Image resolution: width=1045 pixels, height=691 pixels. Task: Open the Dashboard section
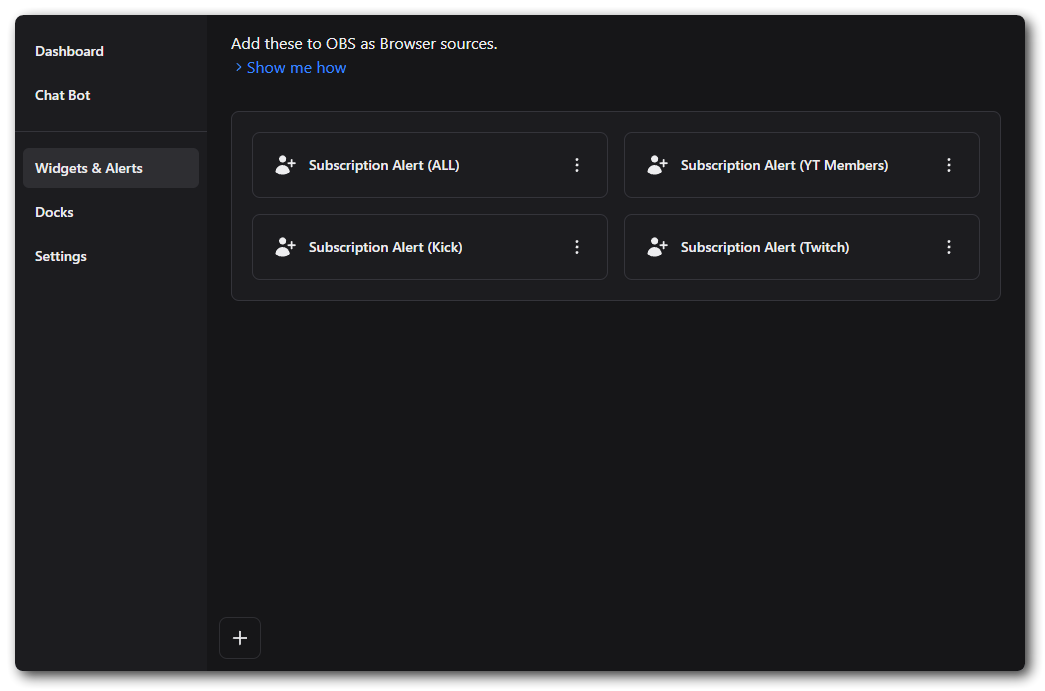coord(69,51)
